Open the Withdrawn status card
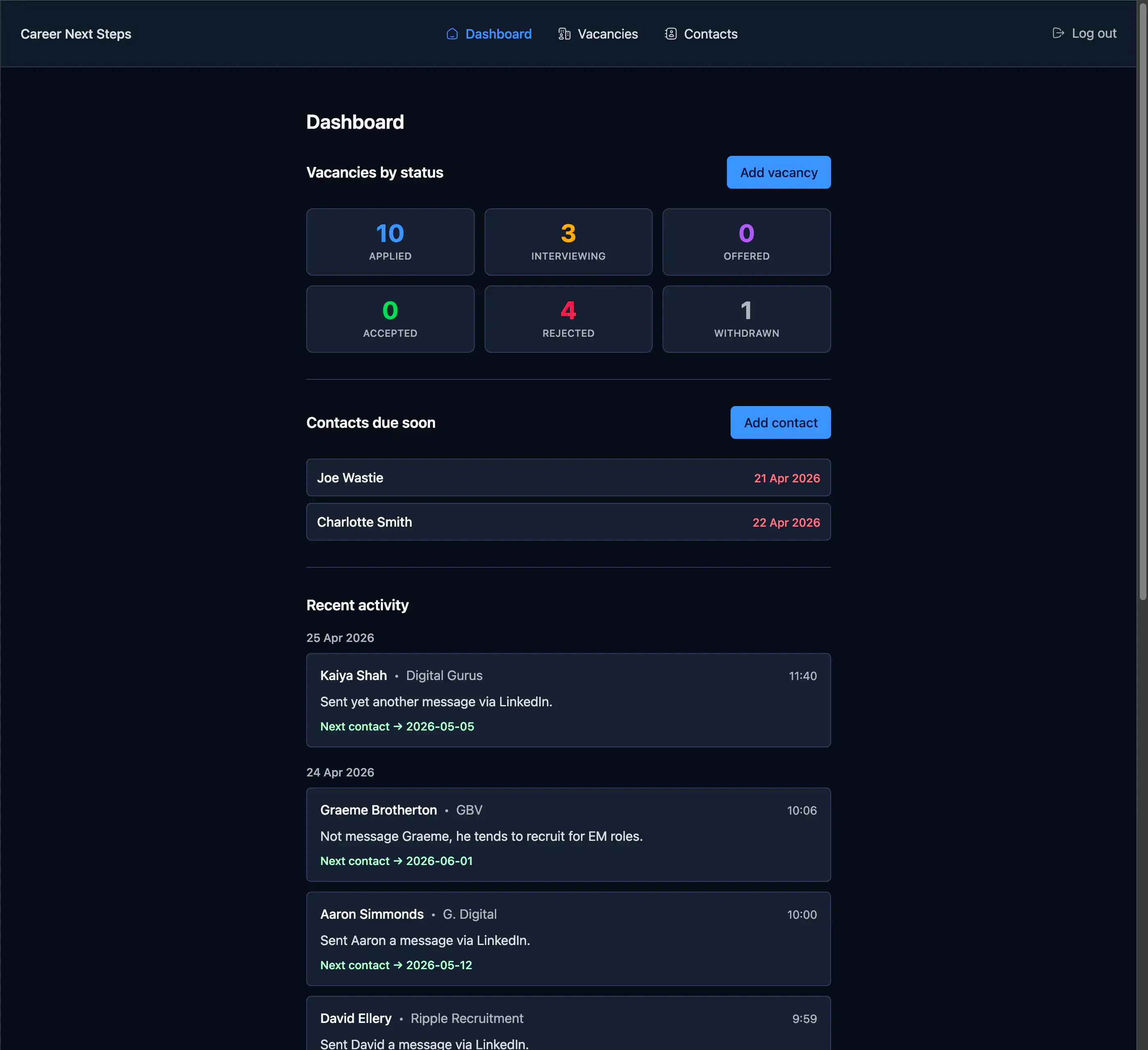Viewport: 1148px width, 1050px height. pyautogui.click(x=746, y=319)
